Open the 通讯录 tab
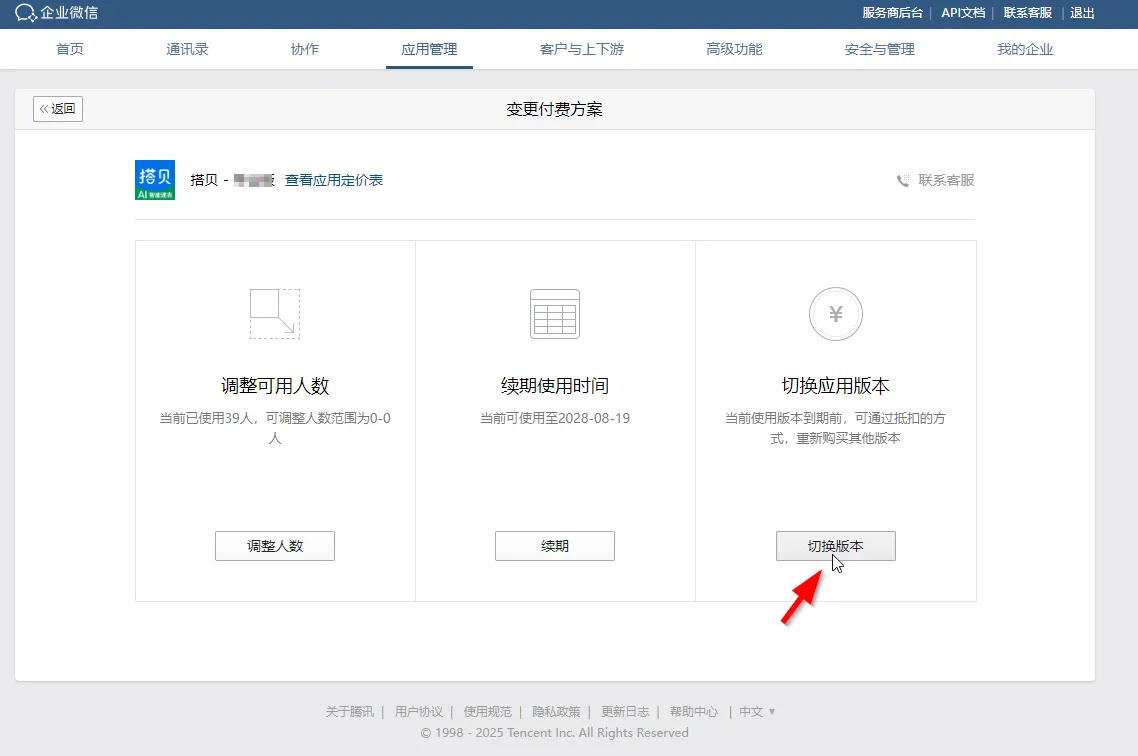This screenshot has height=756, width=1138. coord(187,49)
